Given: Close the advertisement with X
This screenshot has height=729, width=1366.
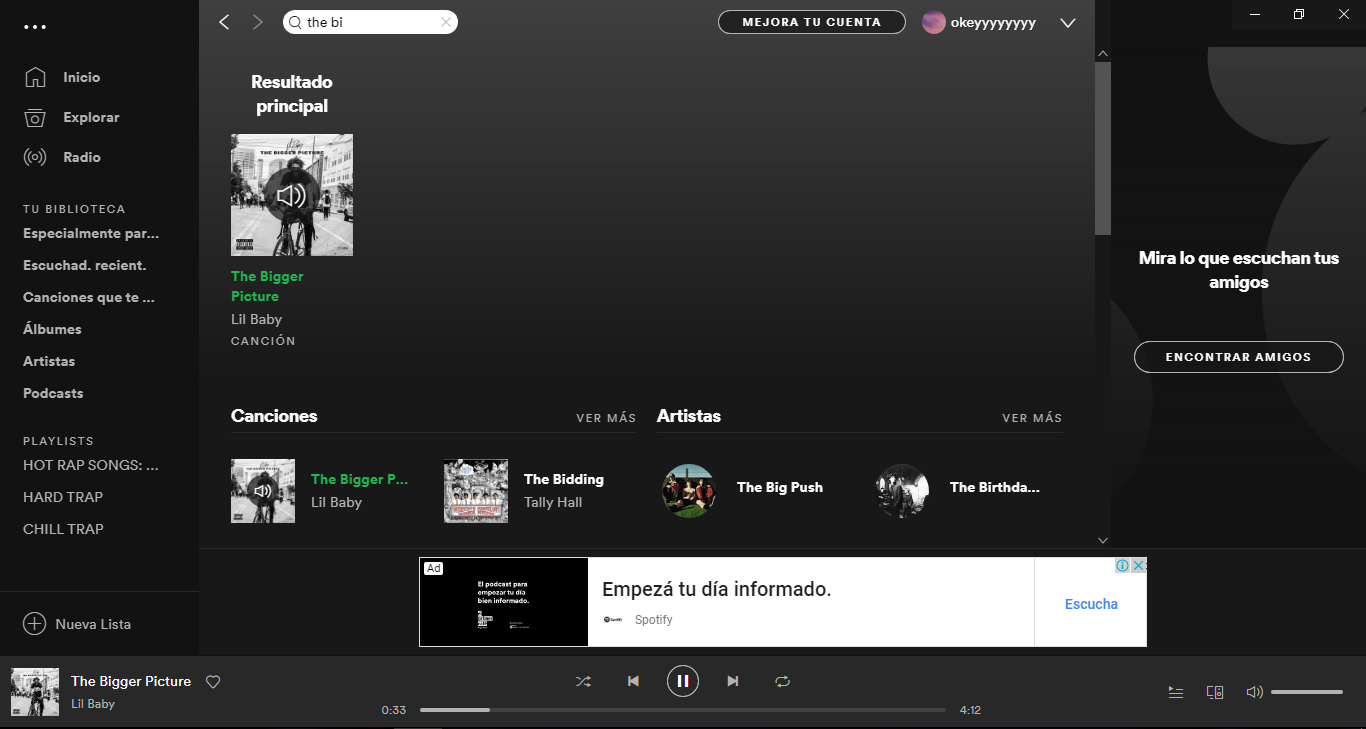Looking at the screenshot, I should tap(1139, 565).
